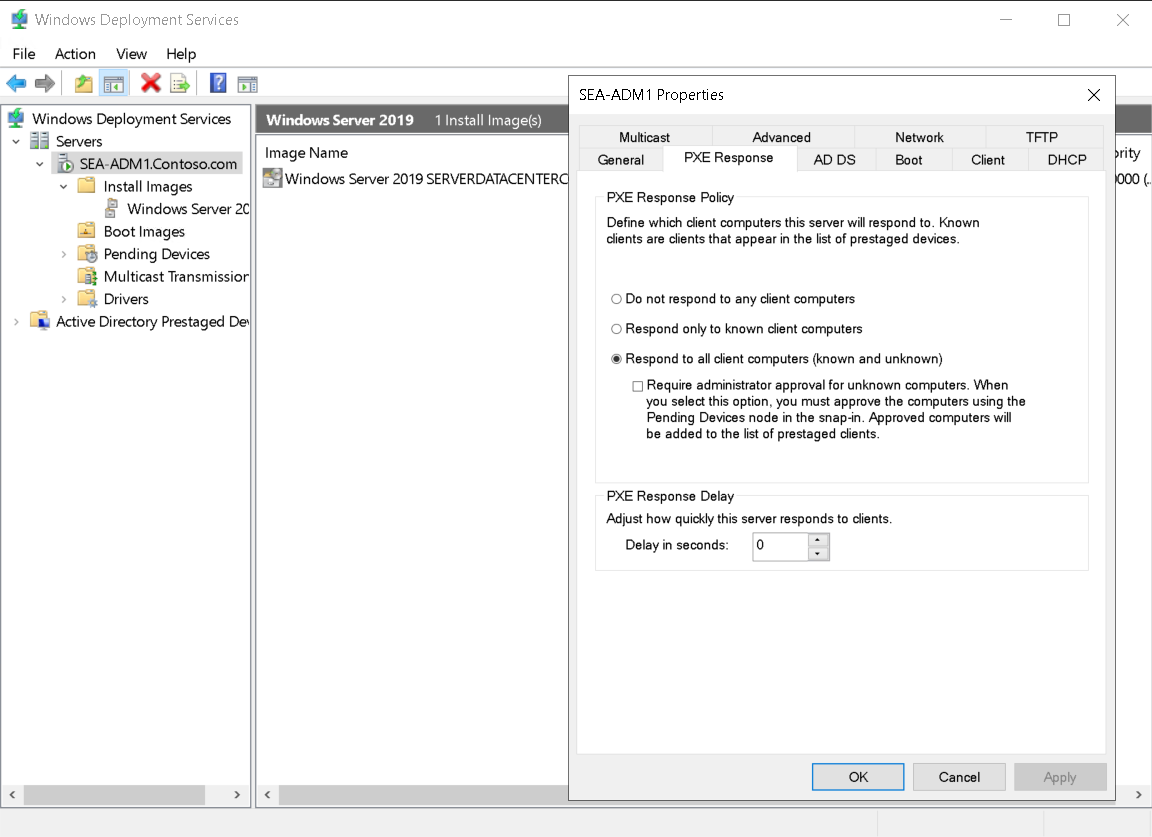
Task: Click the Export List toolbar icon
Action: coord(181,83)
